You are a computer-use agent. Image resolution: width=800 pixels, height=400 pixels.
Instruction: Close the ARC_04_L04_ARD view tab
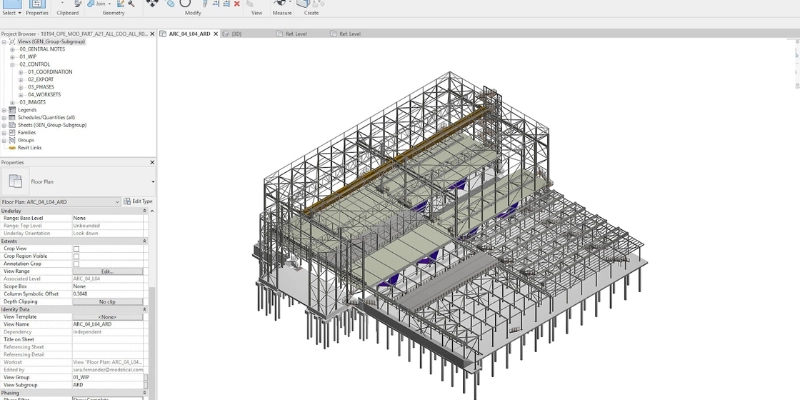216,34
